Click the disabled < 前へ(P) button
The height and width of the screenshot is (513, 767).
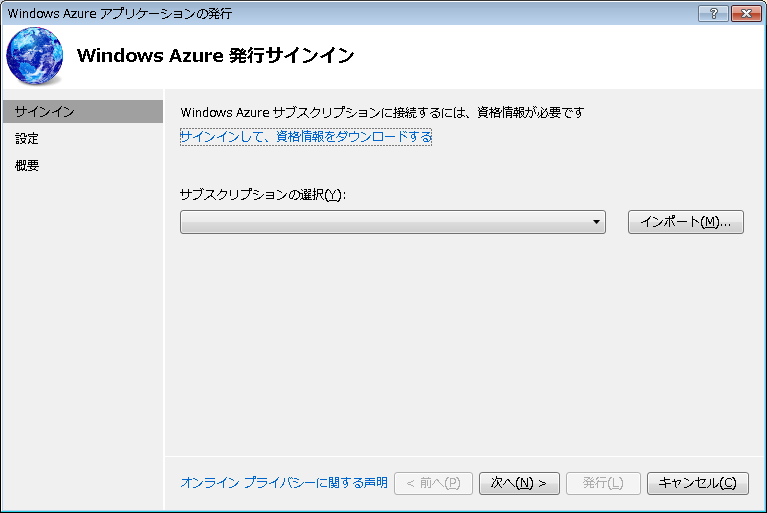click(433, 483)
